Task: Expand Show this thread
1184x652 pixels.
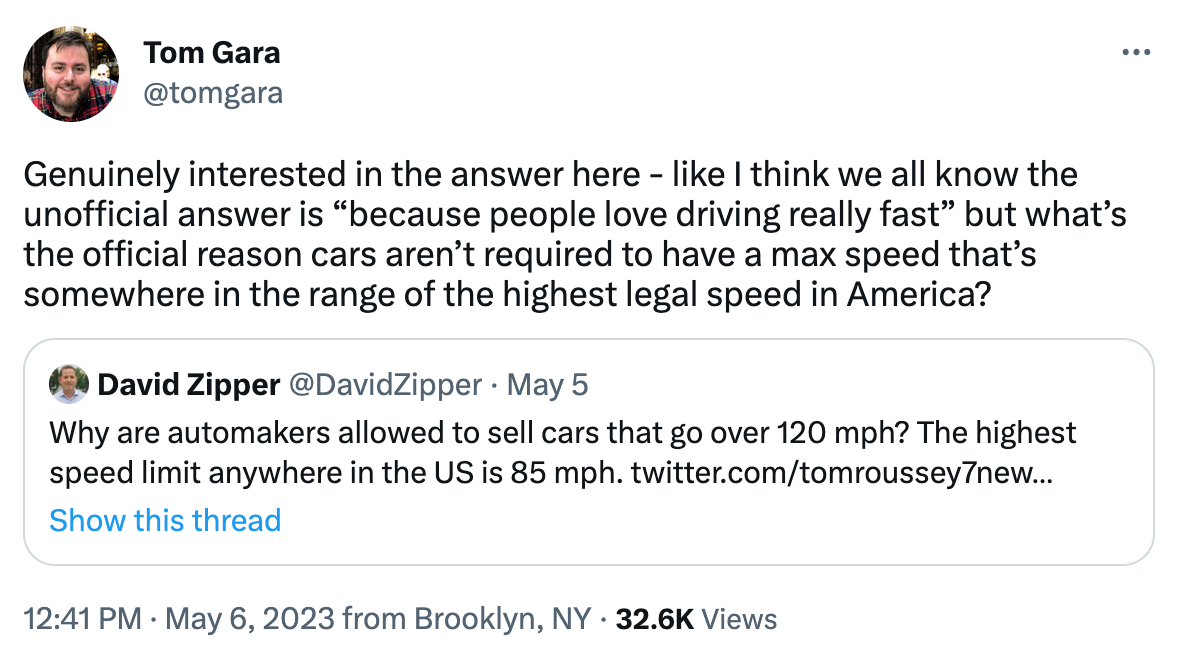Action: (x=165, y=520)
